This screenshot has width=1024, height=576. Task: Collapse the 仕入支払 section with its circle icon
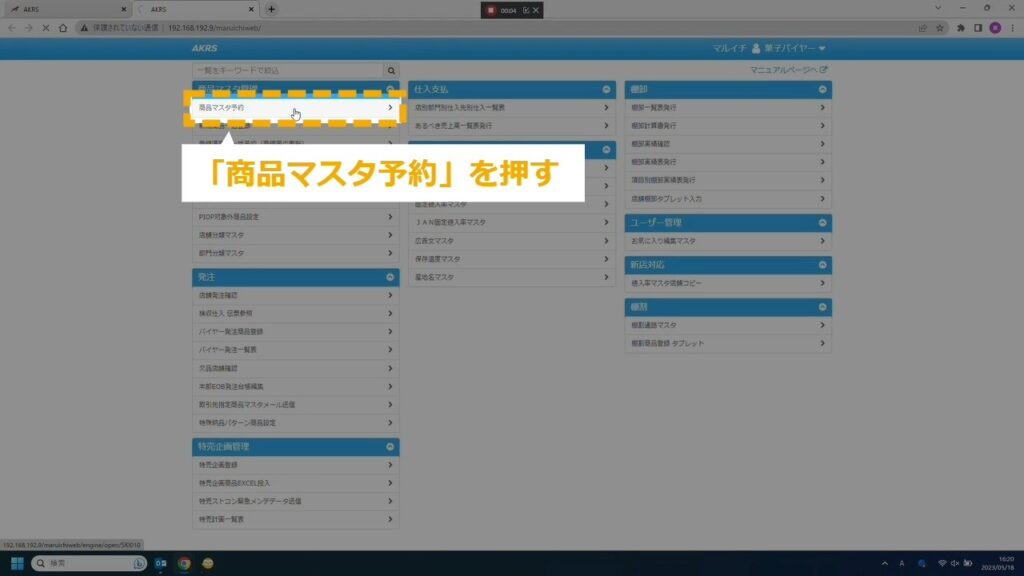(606, 90)
